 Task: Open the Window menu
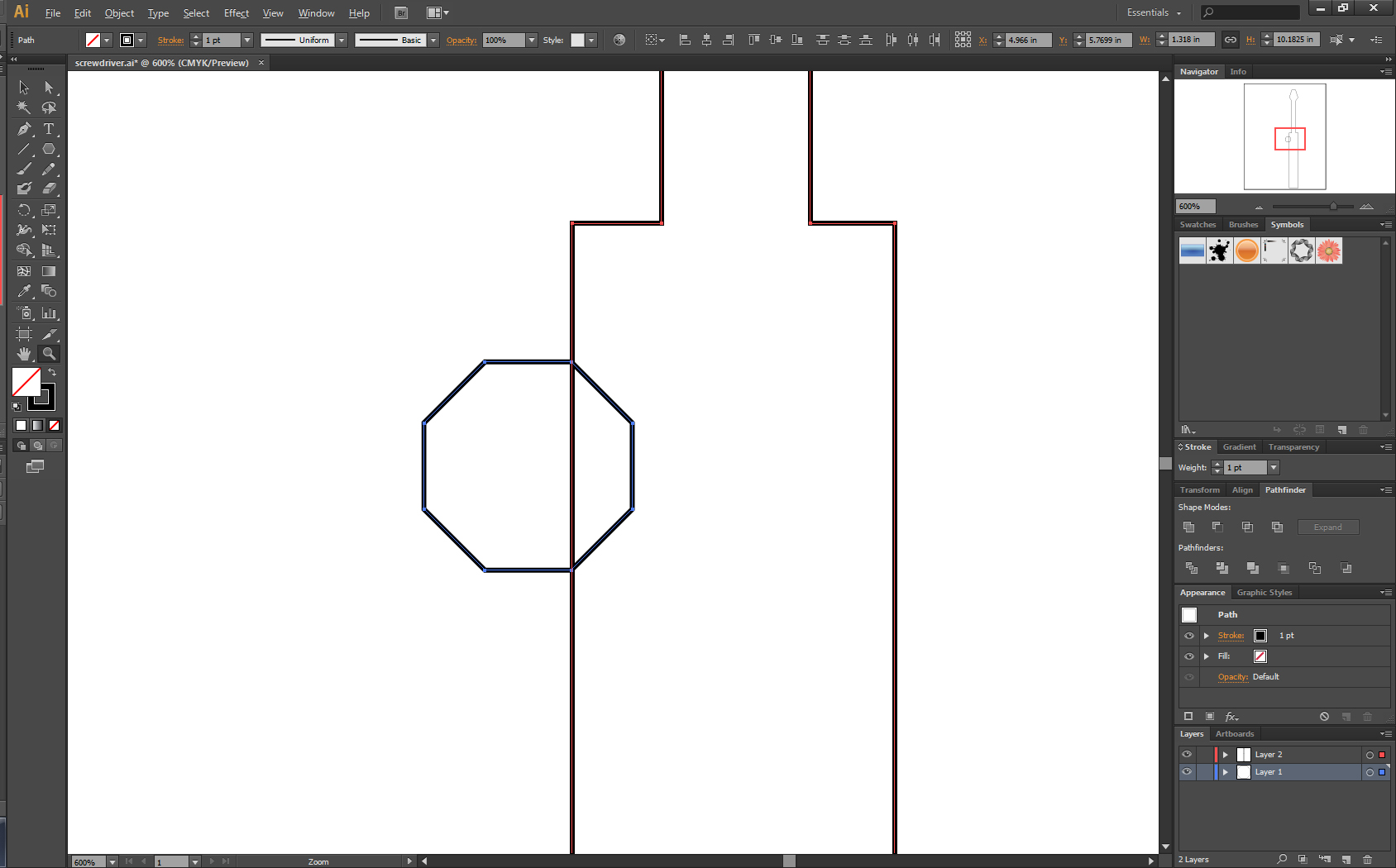[316, 12]
